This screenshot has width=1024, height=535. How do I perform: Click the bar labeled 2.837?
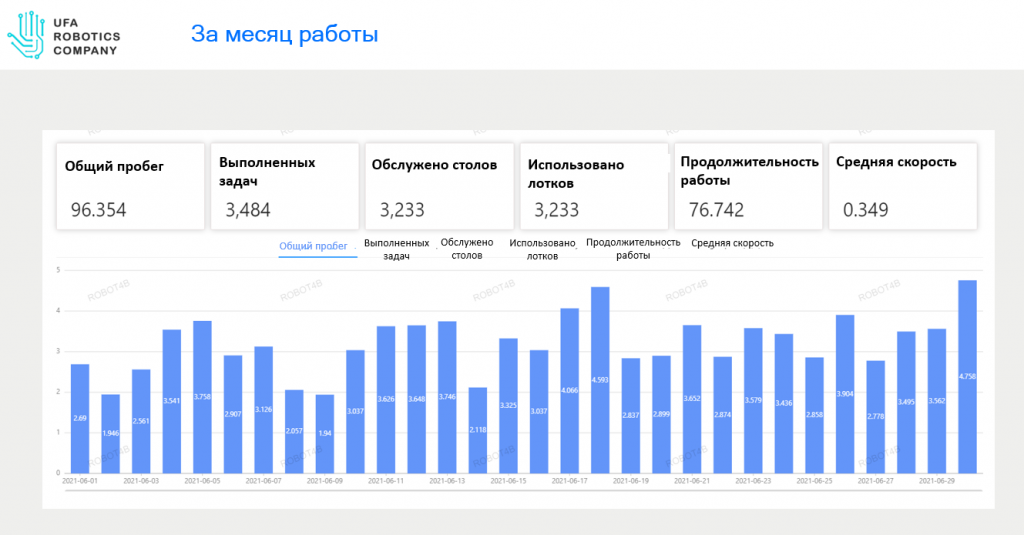click(631, 415)
